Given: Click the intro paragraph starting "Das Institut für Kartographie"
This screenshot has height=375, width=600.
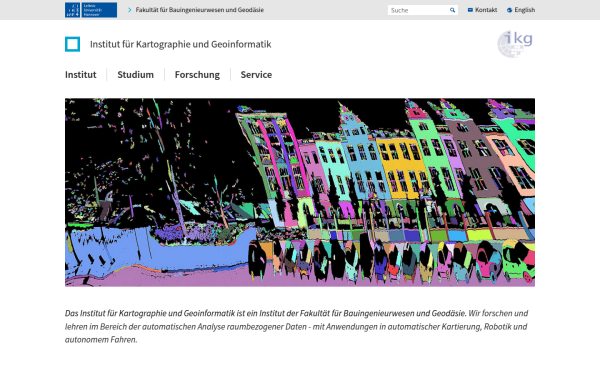Looking at the screenshot, I should [296, 326].
